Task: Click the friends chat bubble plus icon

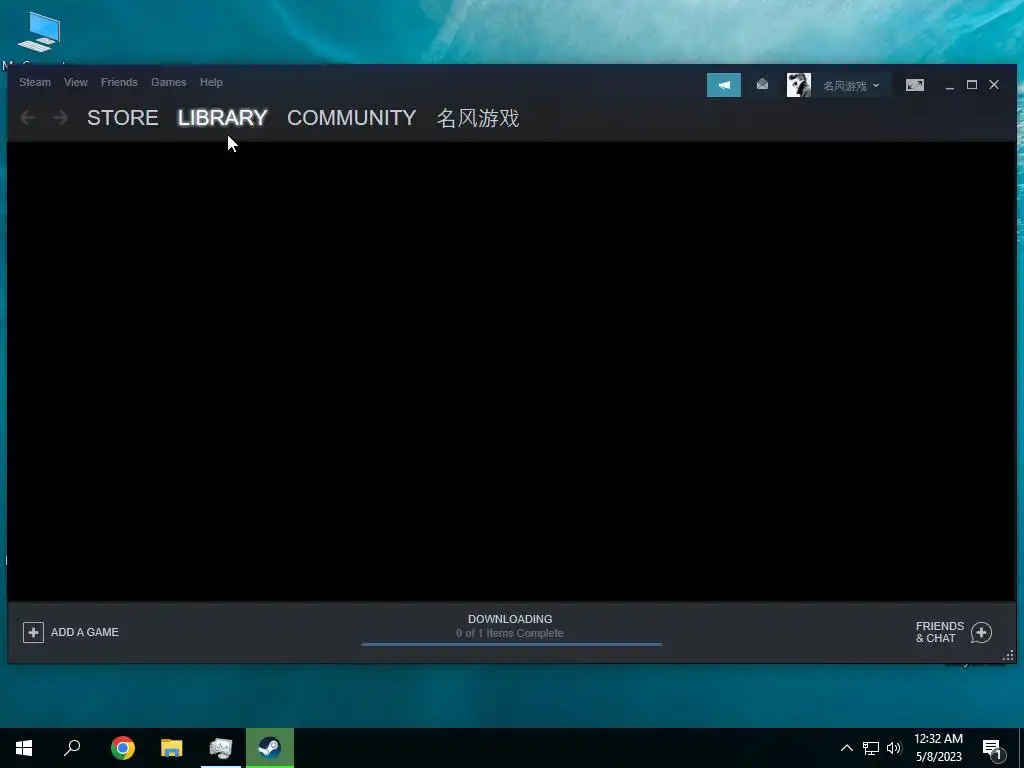Action: [x=982, y=632]
